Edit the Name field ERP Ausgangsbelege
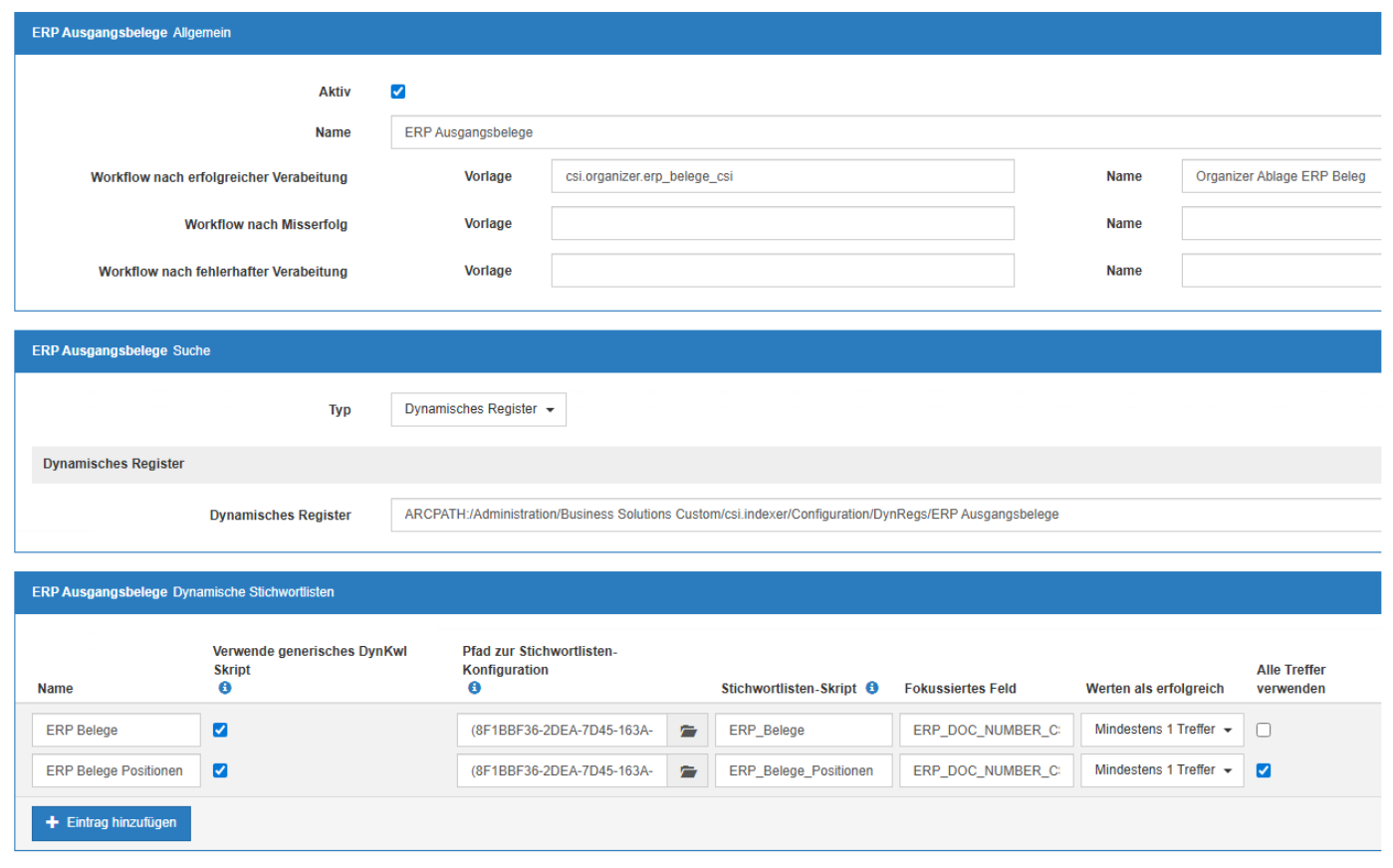The height and width of the screenshot is (868, 1393). (x=885, y=132)
